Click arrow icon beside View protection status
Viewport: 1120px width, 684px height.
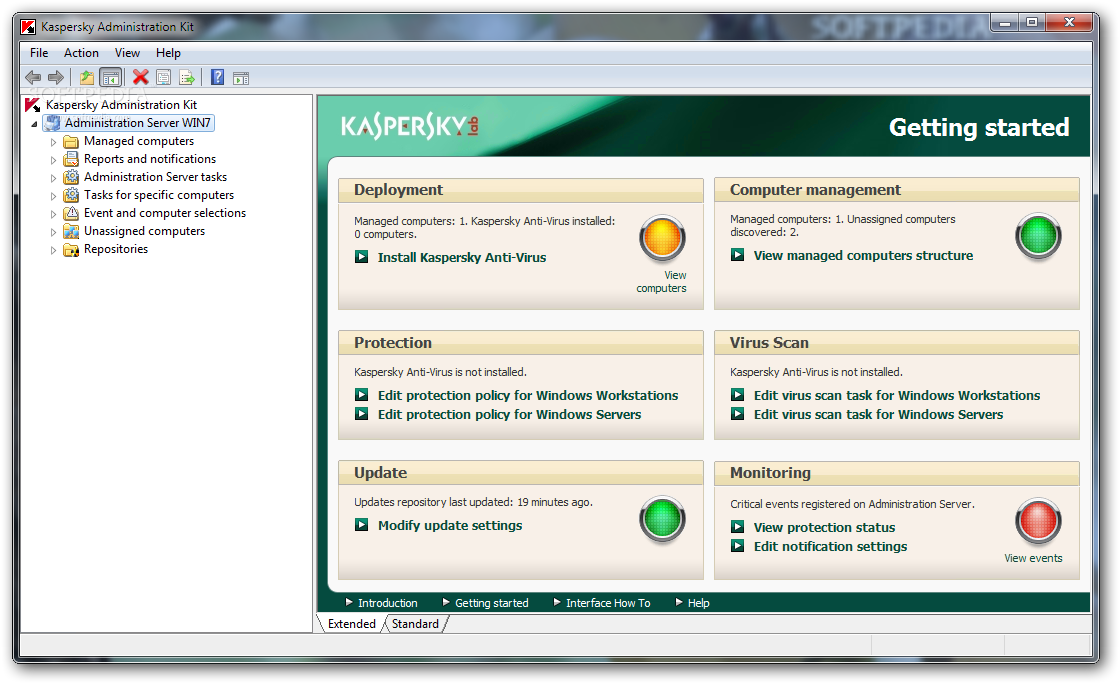pos(738,527)
